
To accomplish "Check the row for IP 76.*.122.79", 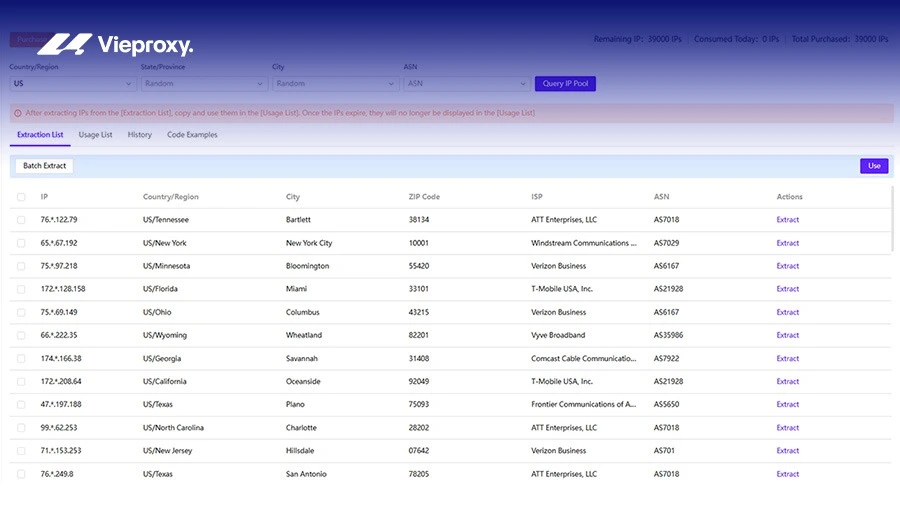I will point(21,220).
